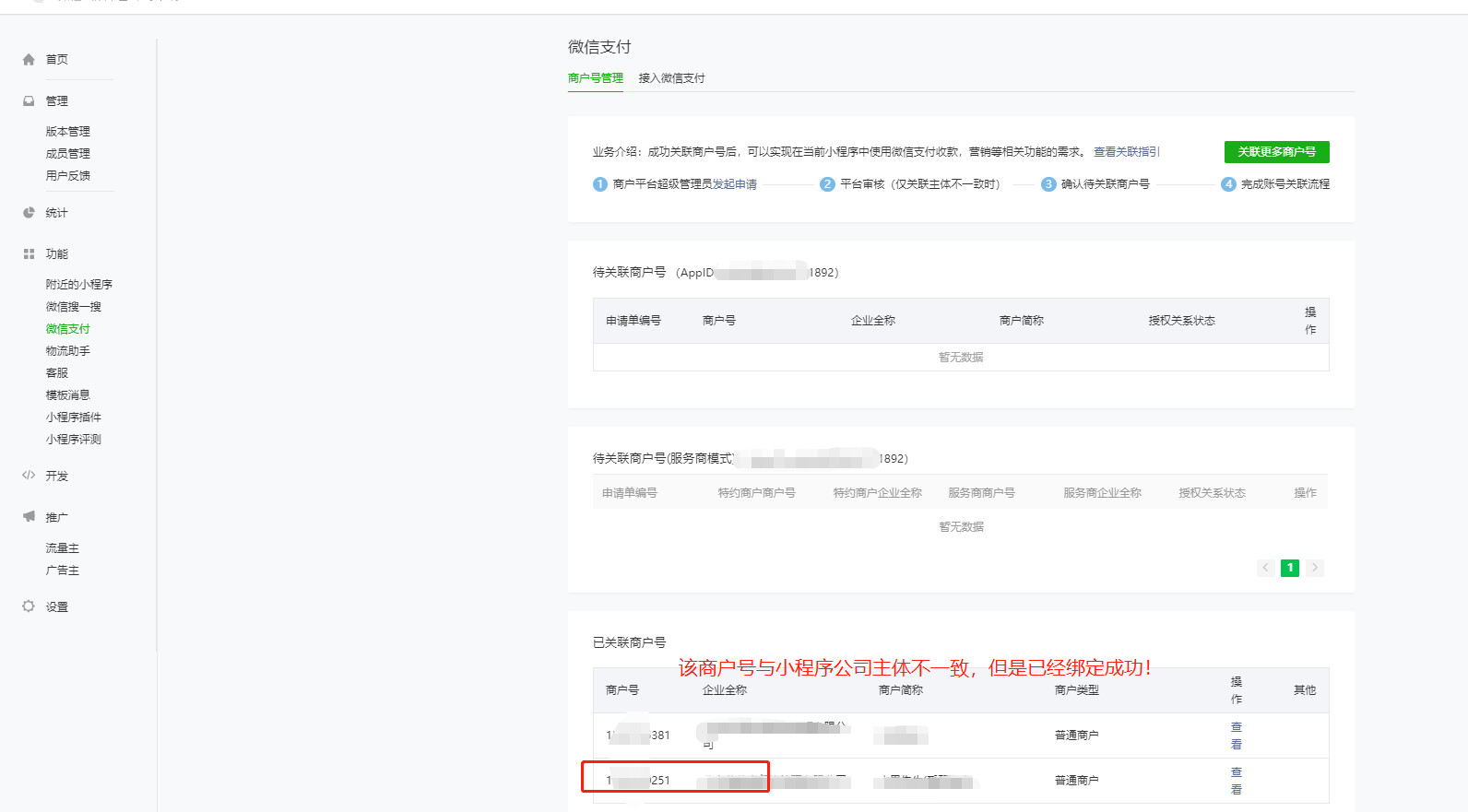The width and height of the screenshot is (1468, 812).
Task: Click the green 关联更多商户号 button
Action: coord(1277,152)
